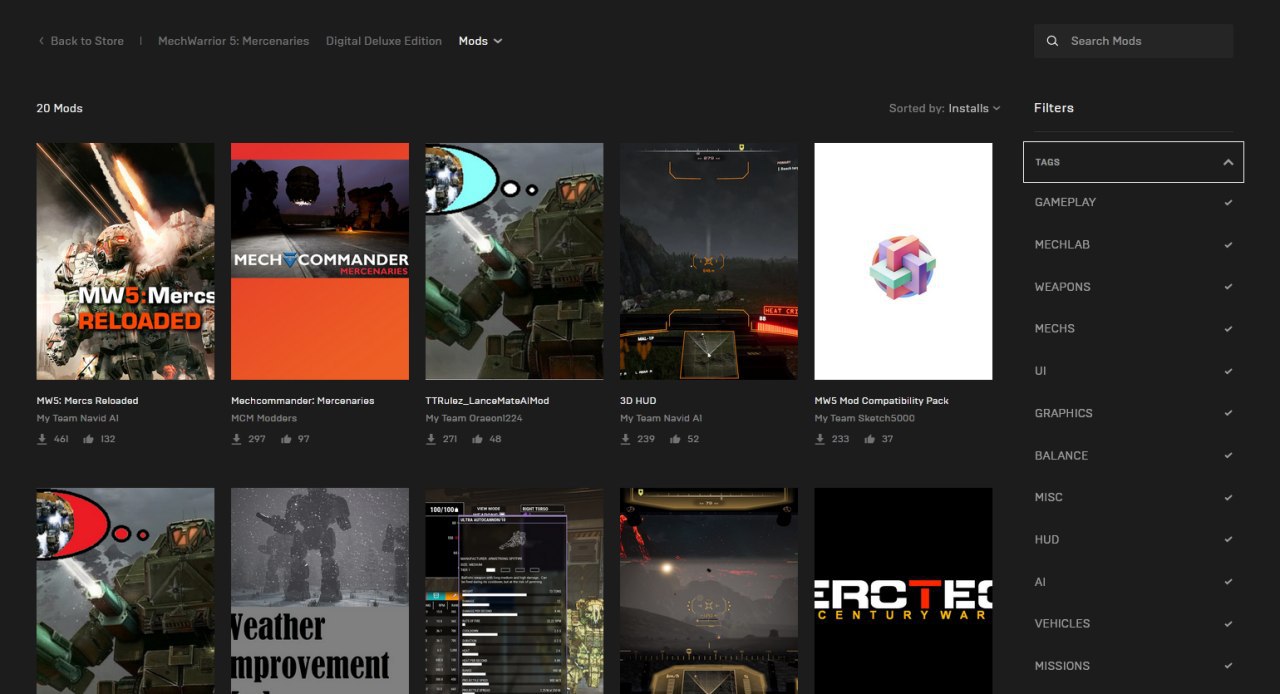Collapse the TAGS filter section
The image size is (1280, 694).
pos(1133,162)
